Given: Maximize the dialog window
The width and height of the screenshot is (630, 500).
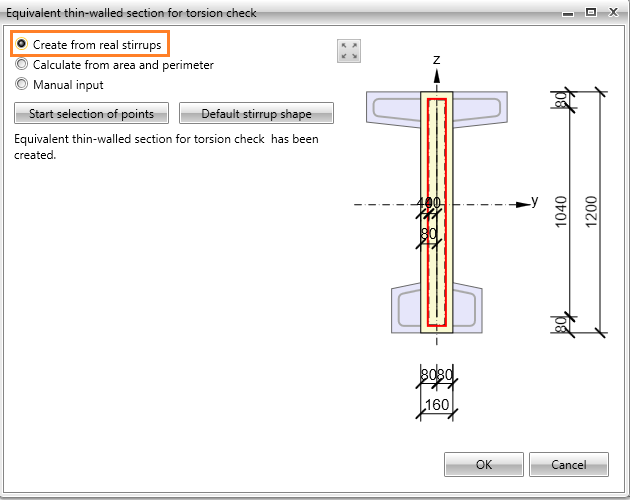Looking at the screenshot, I should (x=591, y=12).
